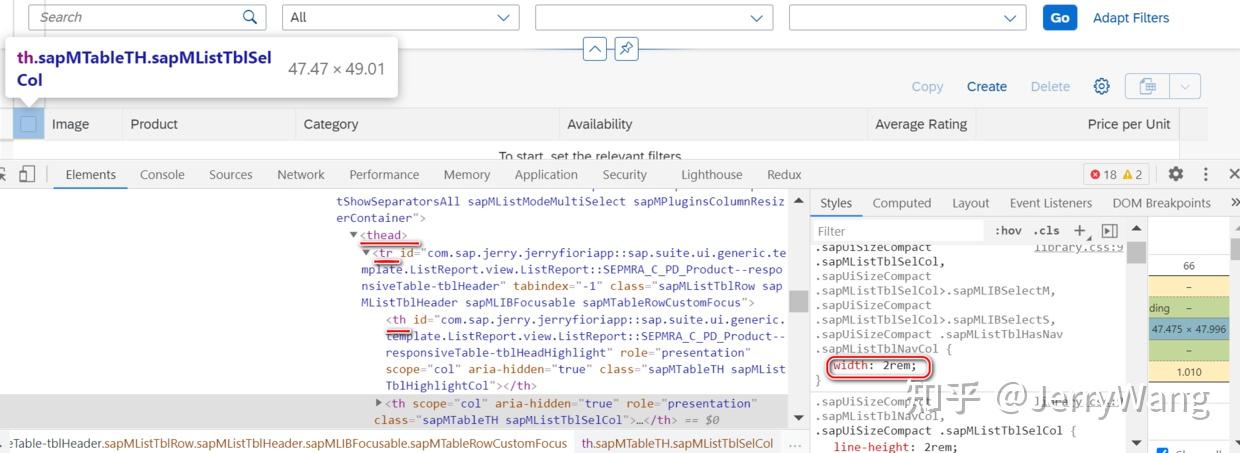Open table settings gear icon

[x=1101, y=87]
